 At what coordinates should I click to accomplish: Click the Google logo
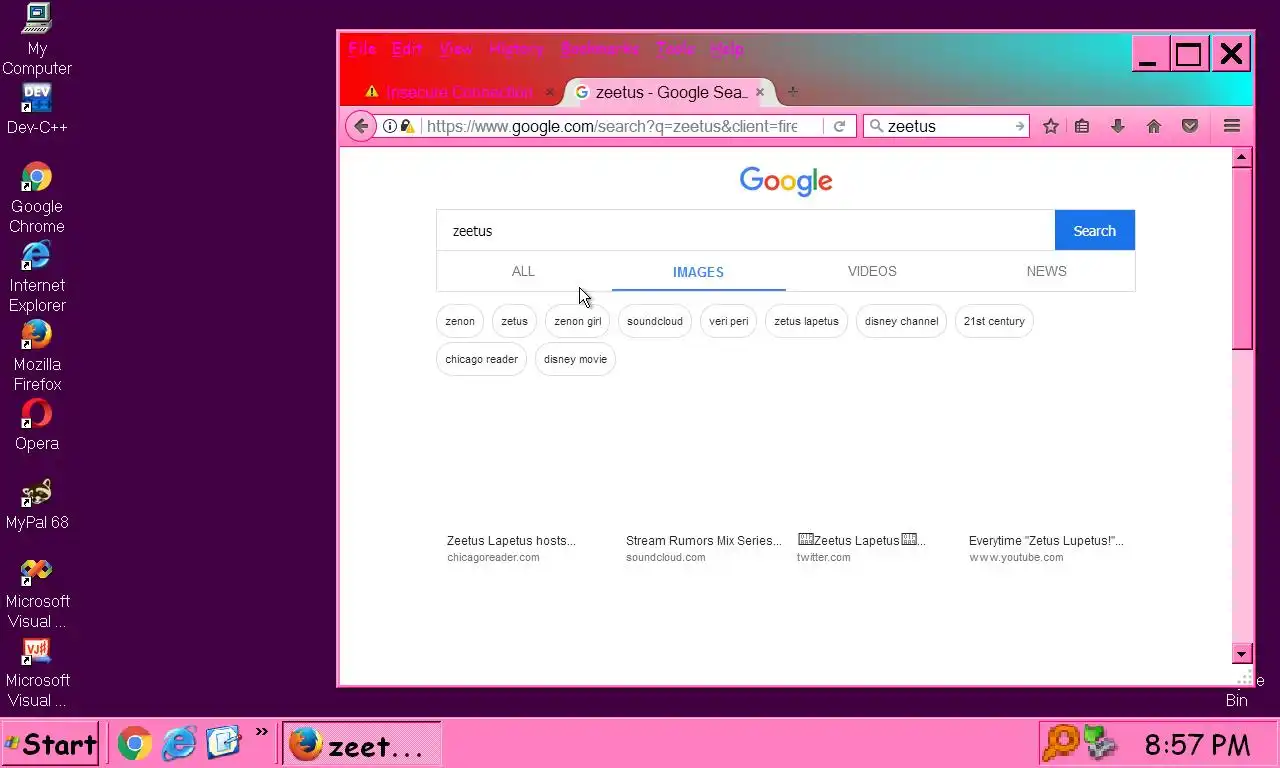786,181
